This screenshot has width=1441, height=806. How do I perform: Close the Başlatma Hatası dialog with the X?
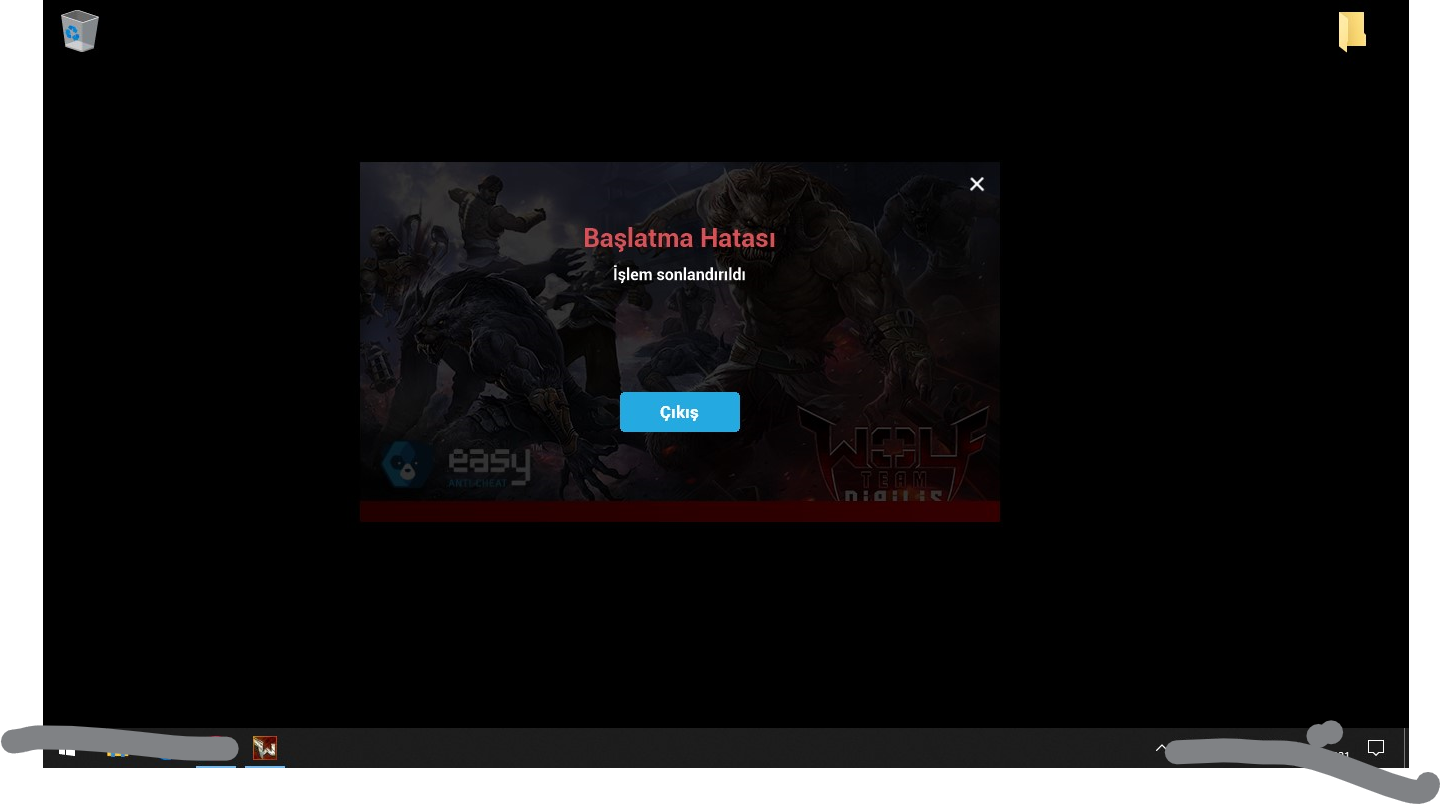[977, 184]
